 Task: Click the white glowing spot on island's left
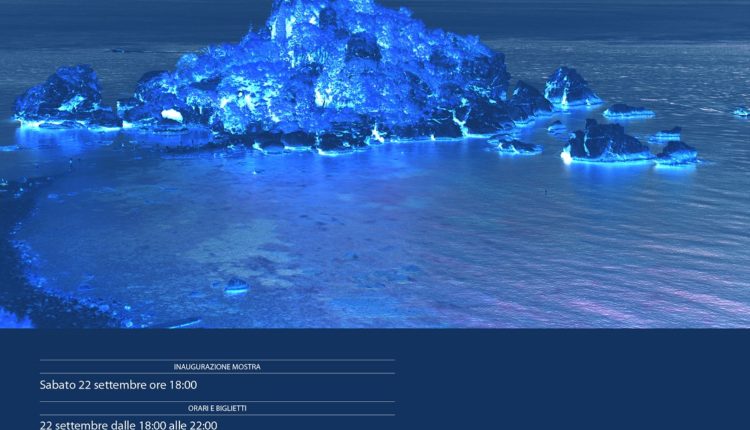pyautogui.click(x=172, y=115)
